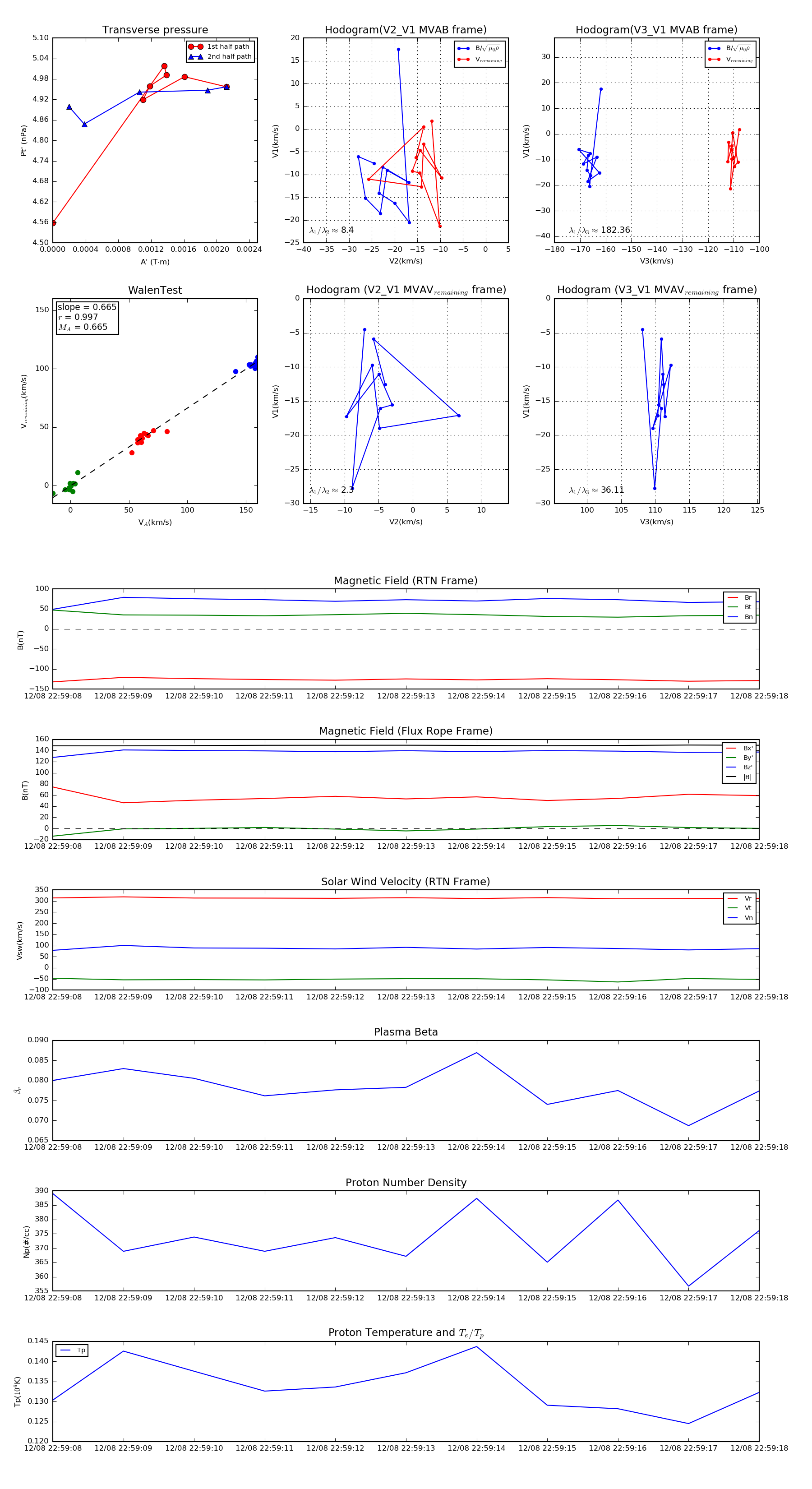812x1489 pixels.
Task: Click the '|B|' legend entry
Action: coord(739,777)
